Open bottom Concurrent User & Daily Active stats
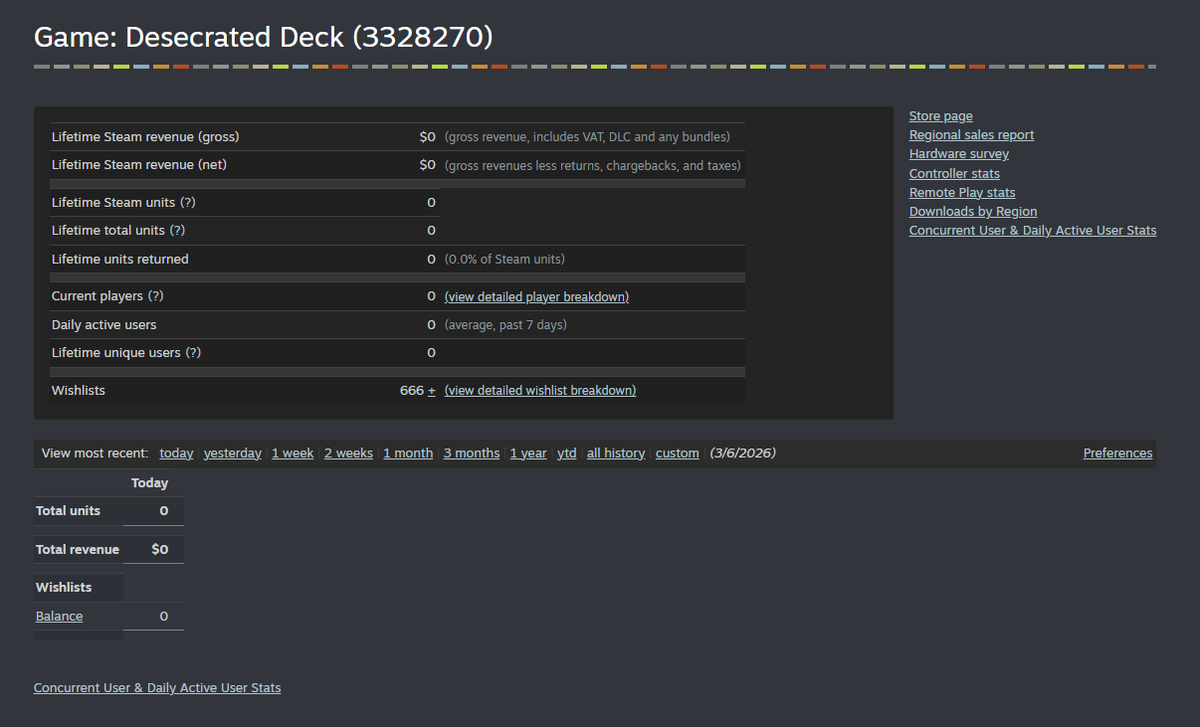 click(157, 688)
